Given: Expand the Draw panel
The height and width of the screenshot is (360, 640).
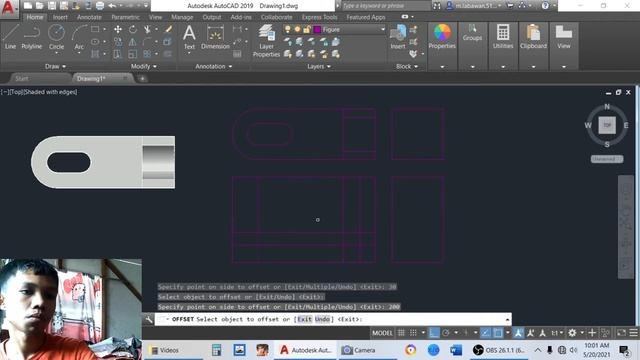Looking at the screenshot, I should pyautogui.click(x=56, y=66).
